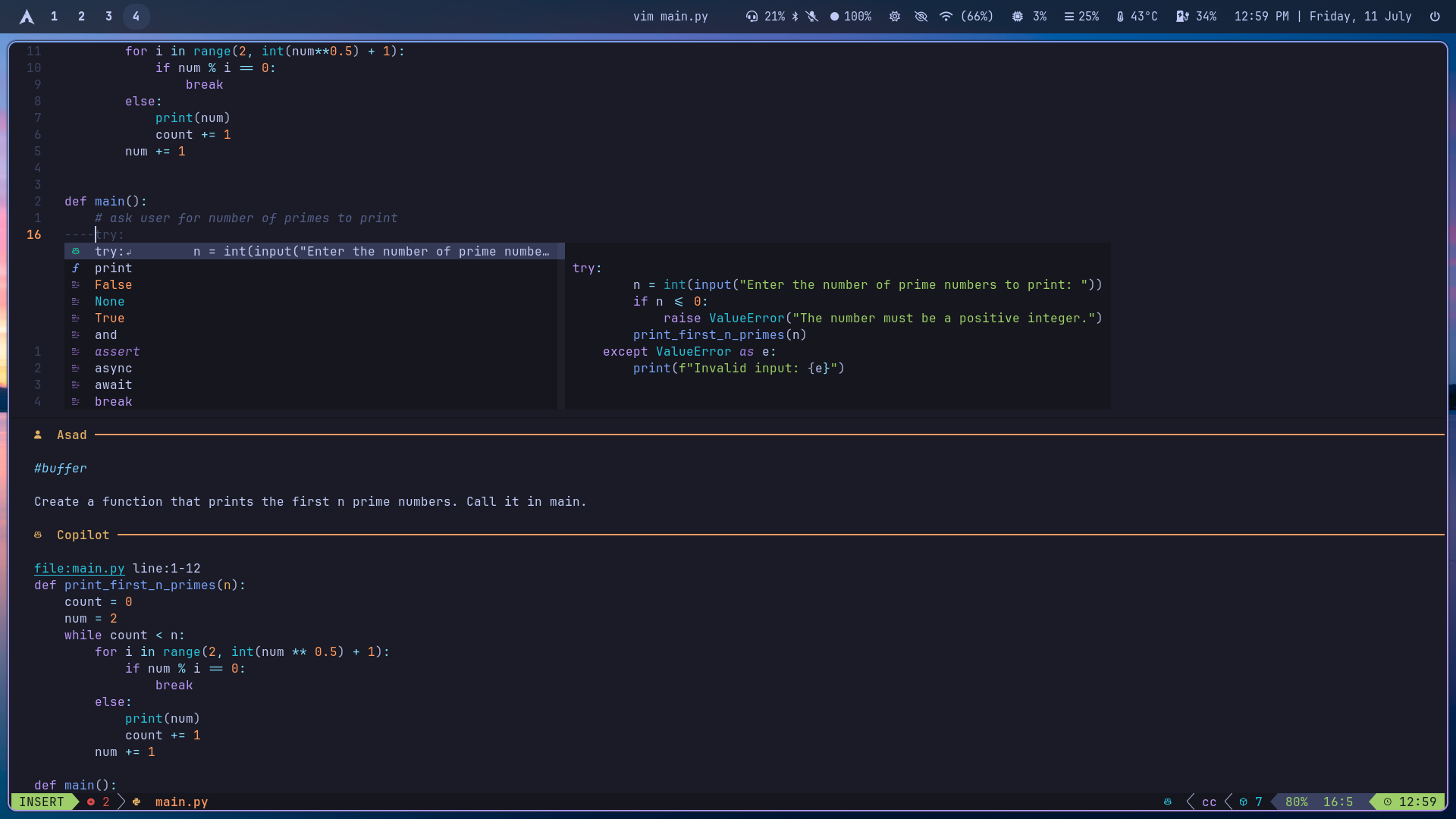Open the headset volume 21% indicator
The image size is (1456, 819).
766,16
